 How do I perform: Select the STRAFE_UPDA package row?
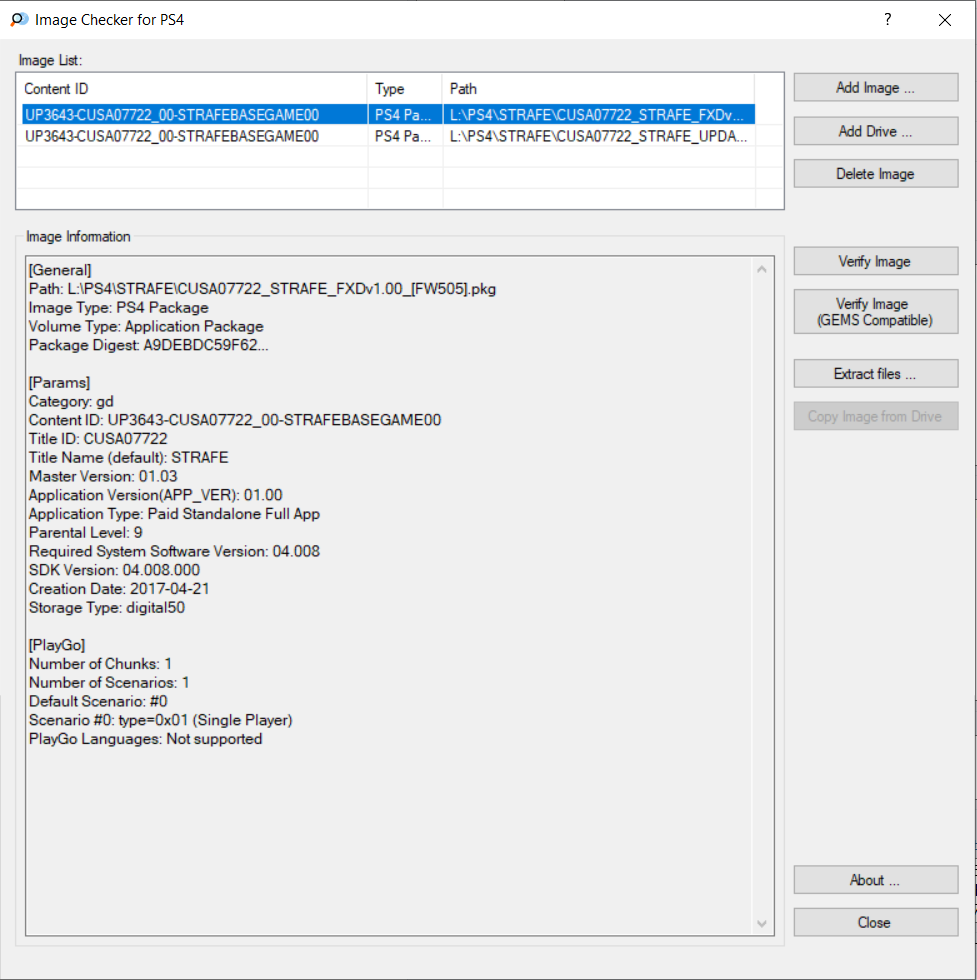388,136
